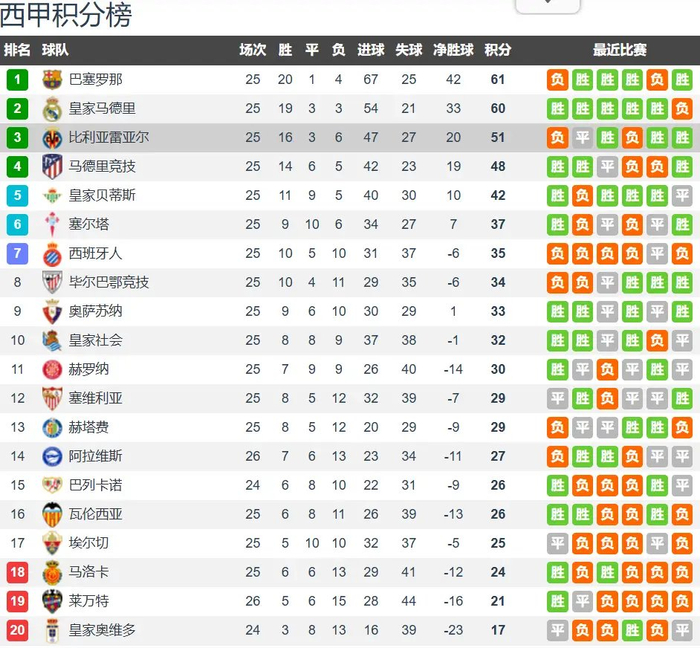The height and width of the screenshot is (648, 700).
Task: Click the 马洛卡 team name
Action: coord(89,573)
